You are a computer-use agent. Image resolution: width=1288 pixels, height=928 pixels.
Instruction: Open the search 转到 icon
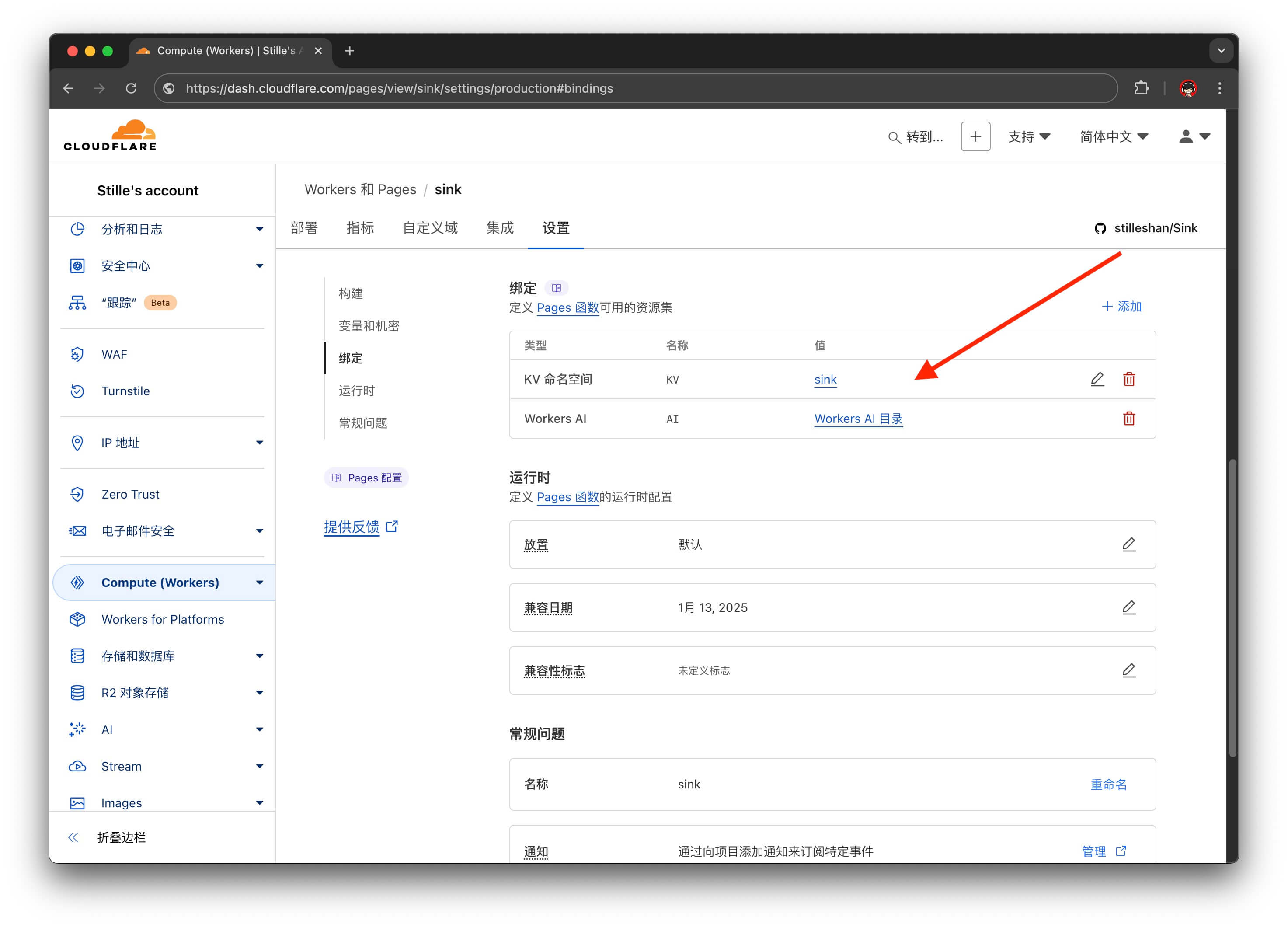(x=894, y=137)
